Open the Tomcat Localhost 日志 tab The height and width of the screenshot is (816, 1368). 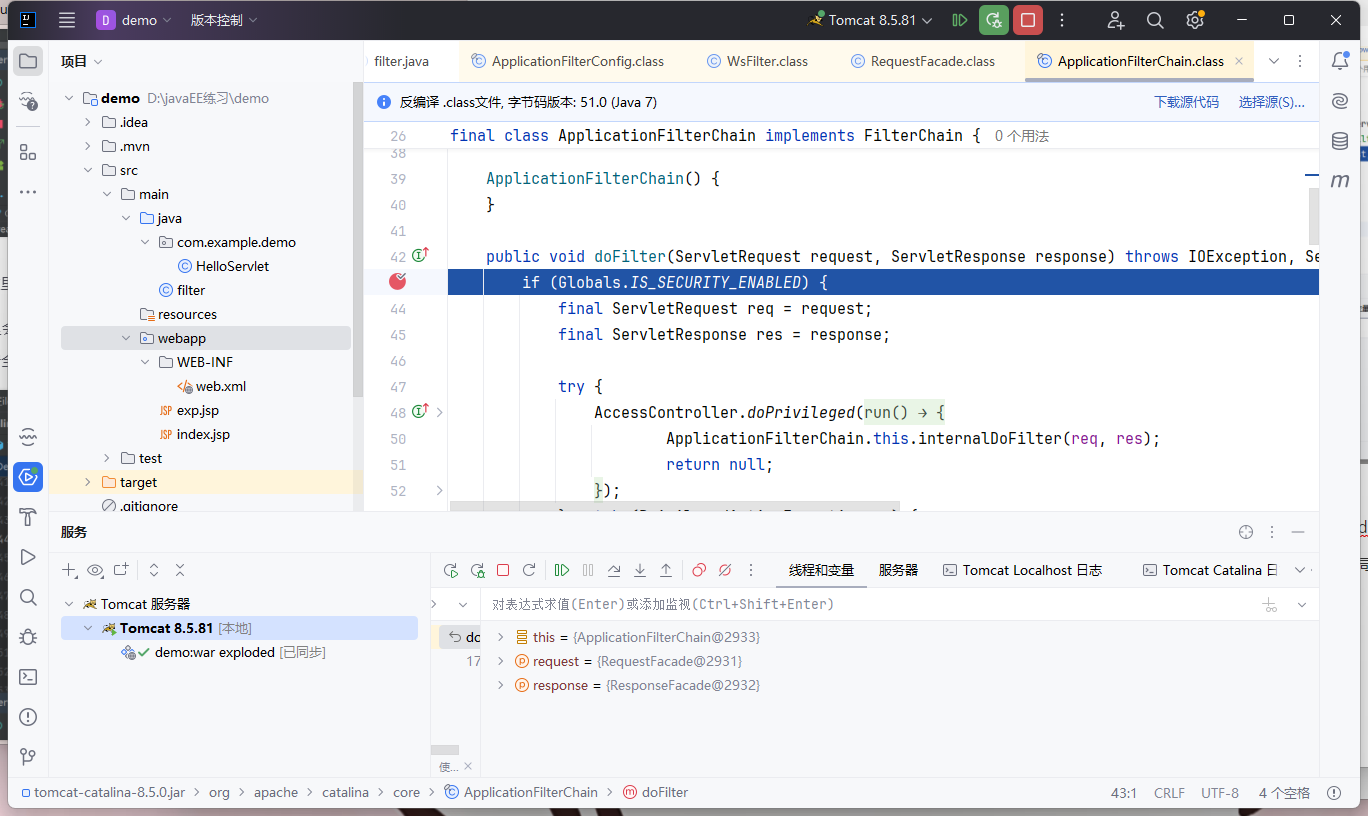point(1022,570)
